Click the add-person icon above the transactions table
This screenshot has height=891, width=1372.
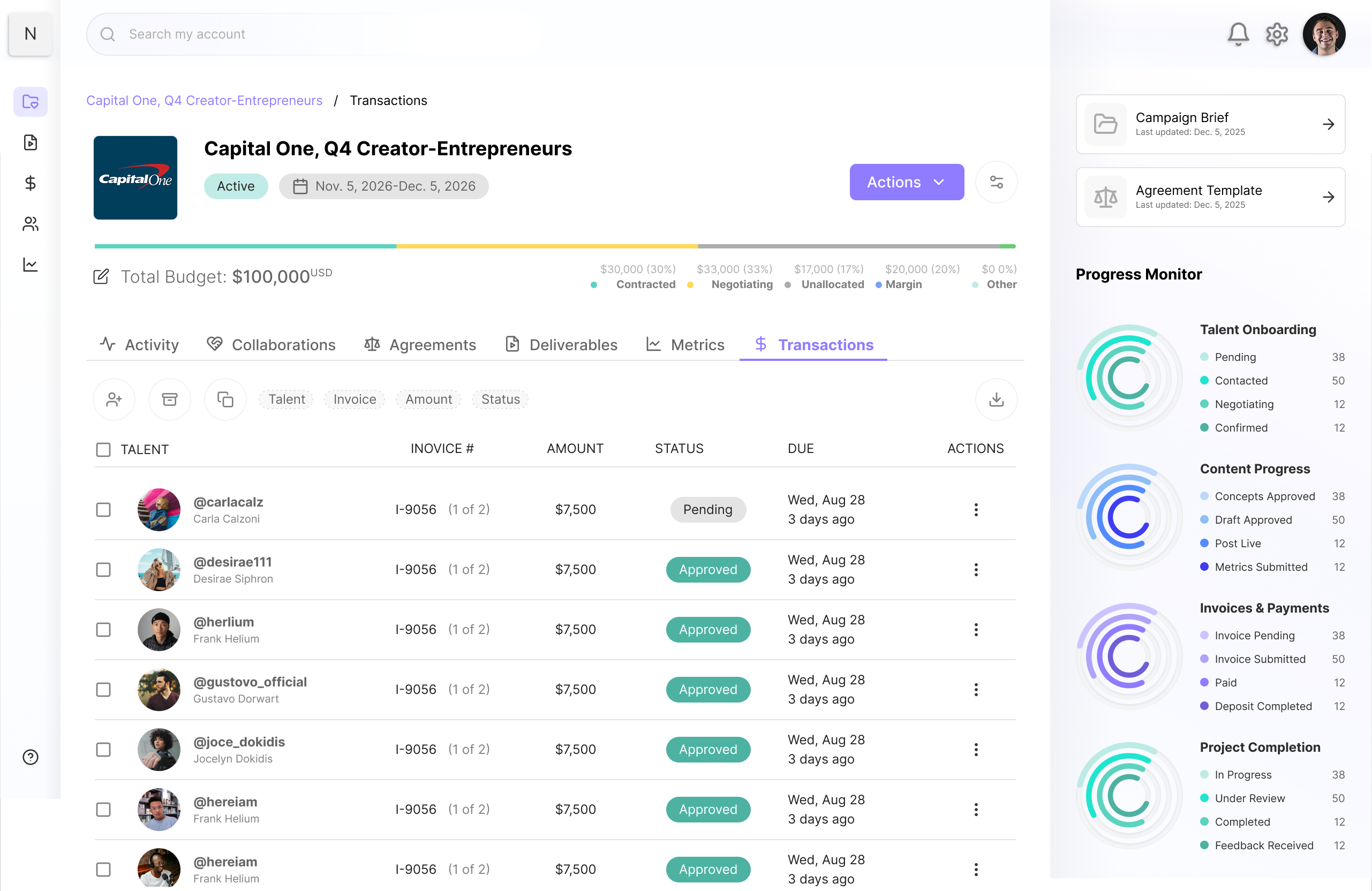point(114,399)
